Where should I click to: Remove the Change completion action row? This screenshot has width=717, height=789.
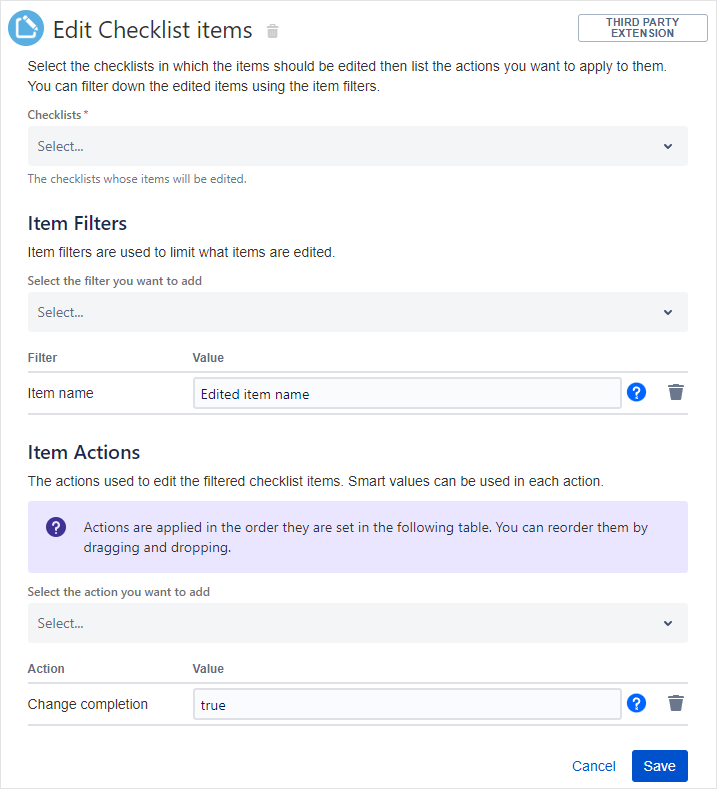coord(676,703)
